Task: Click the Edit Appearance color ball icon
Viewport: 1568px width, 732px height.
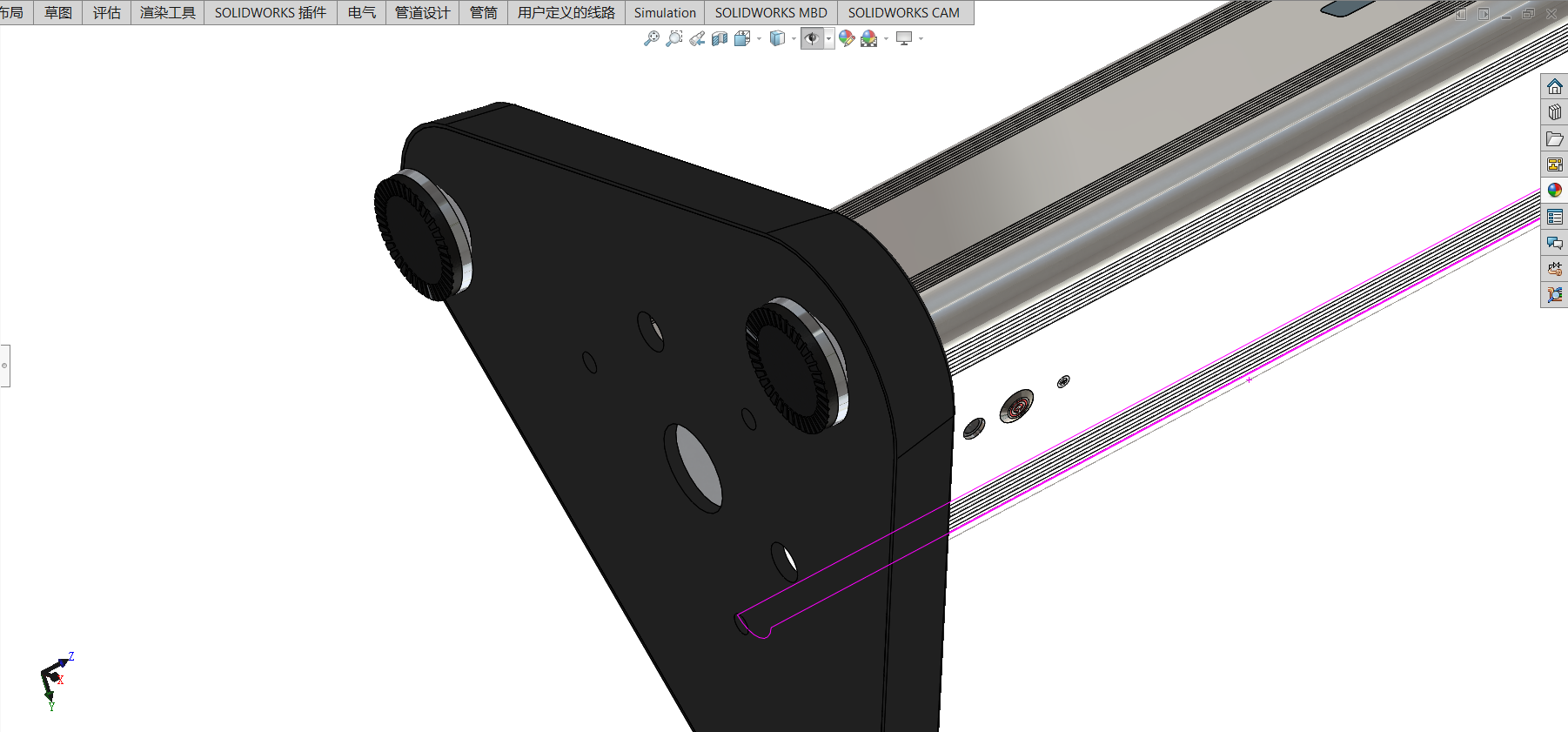Action: point(847,38)
